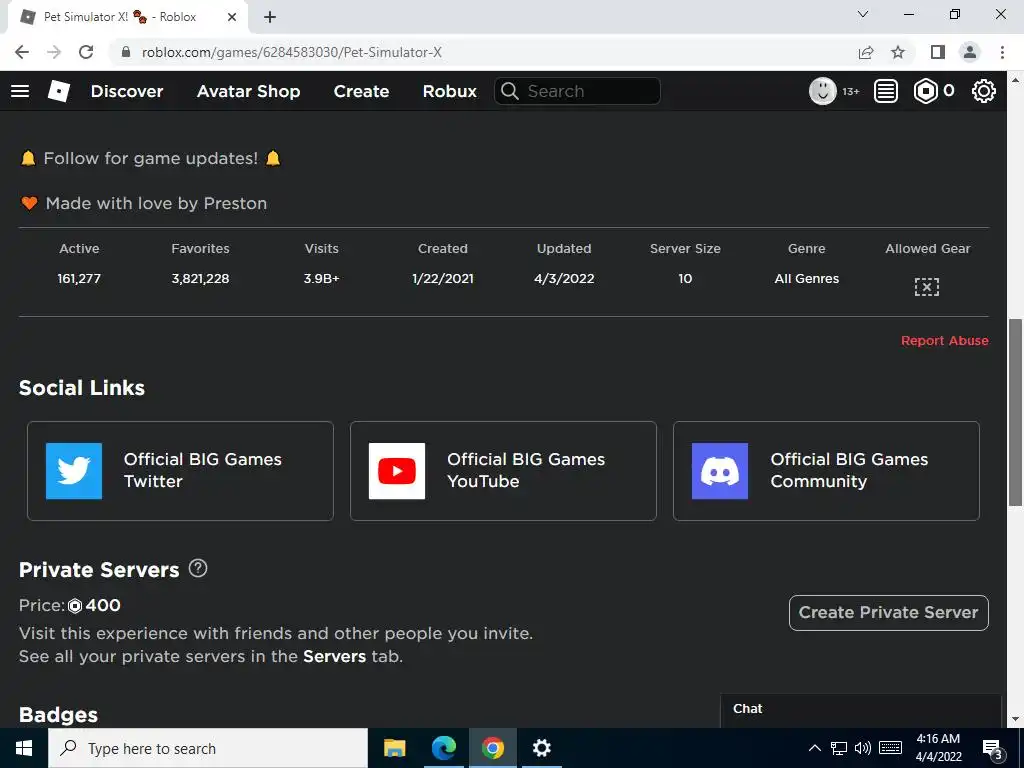The image size is (1024, 768).
Task: Click the search magnifier icon in Roblox
Action: tap(510, 91)
